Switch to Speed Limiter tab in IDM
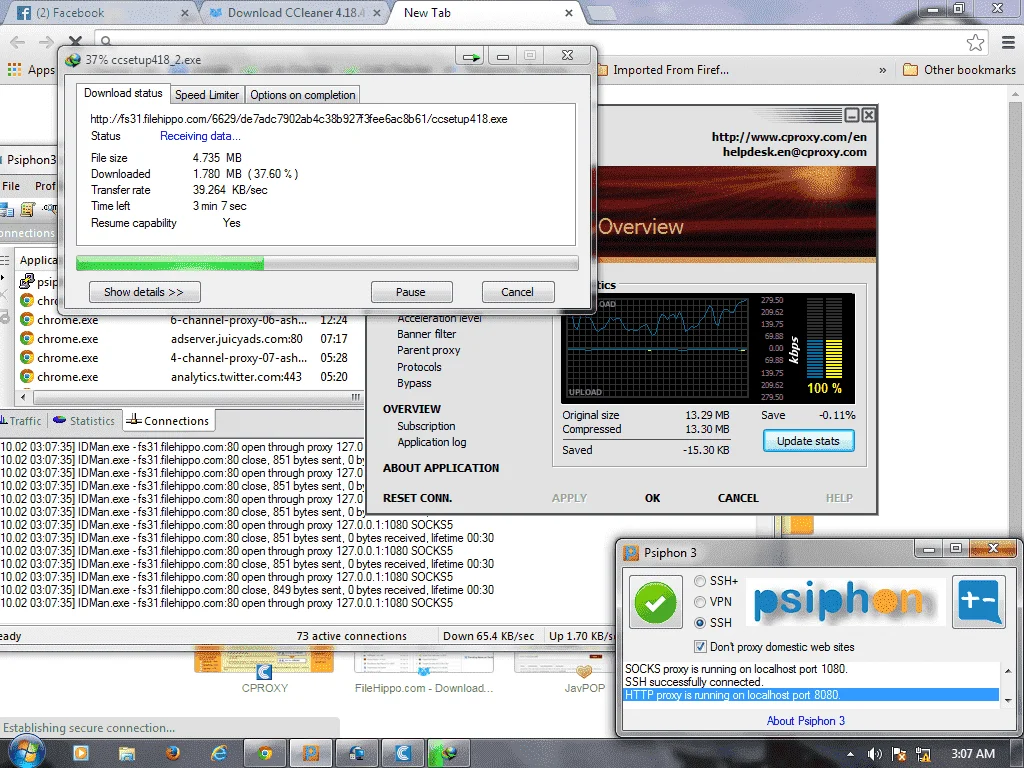1024x768 pixels. tap(207, 95)
